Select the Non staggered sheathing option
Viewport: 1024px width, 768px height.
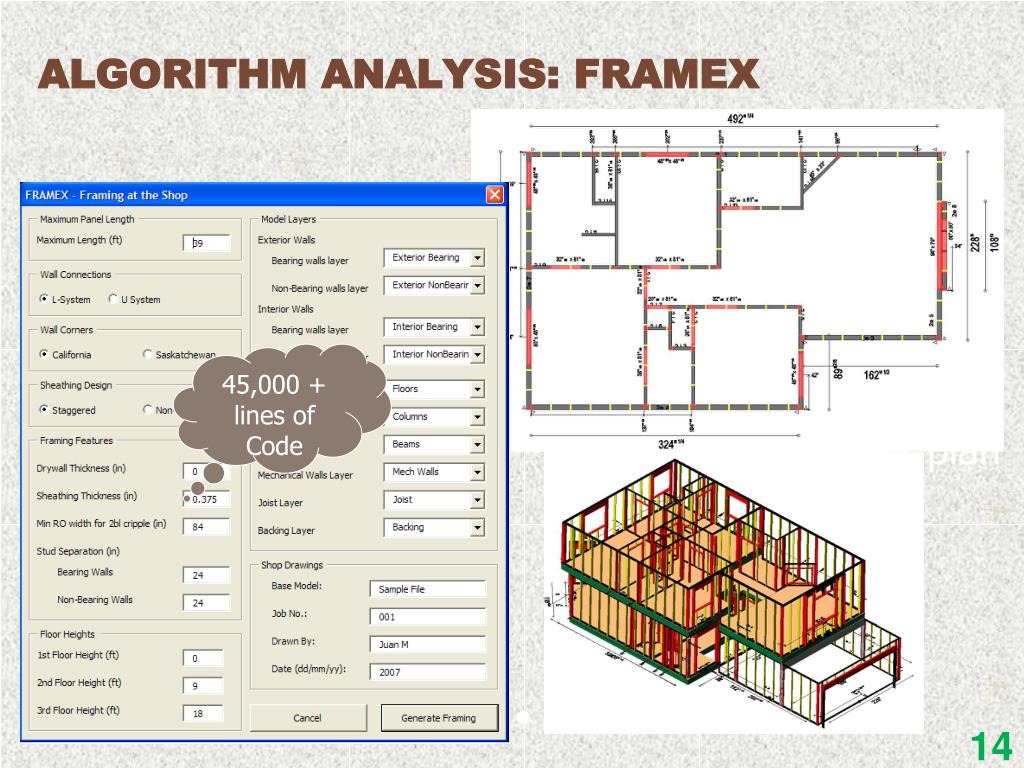click(148, 409)
